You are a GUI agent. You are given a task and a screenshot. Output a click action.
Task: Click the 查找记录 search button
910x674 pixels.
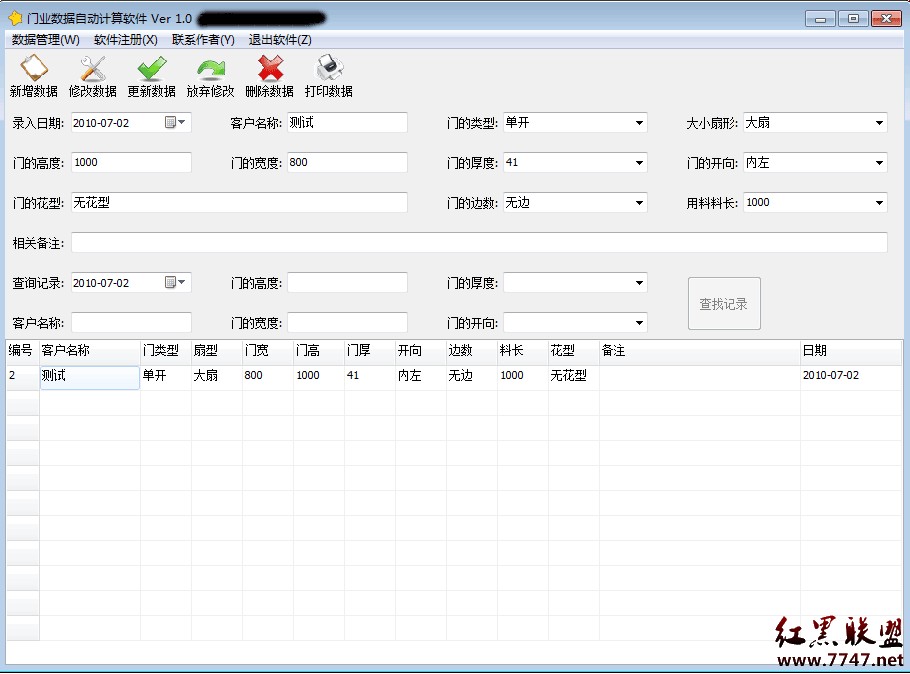724,304
